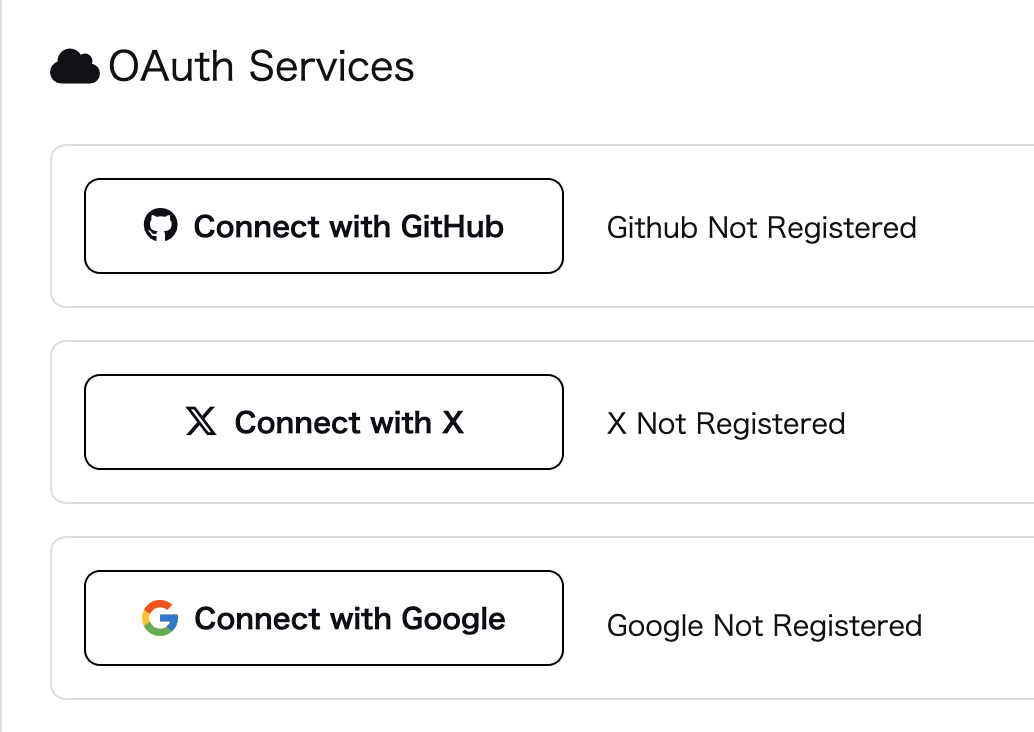Select the OAuth Services section heading

[x=260, y=67]
